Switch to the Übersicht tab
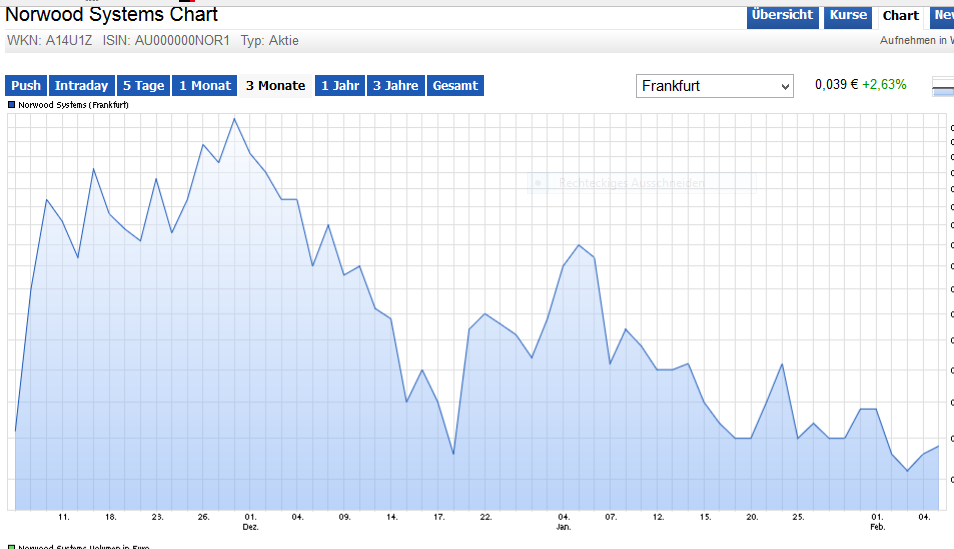The height and width of the screenshot is (549, 954). point(782,15)
